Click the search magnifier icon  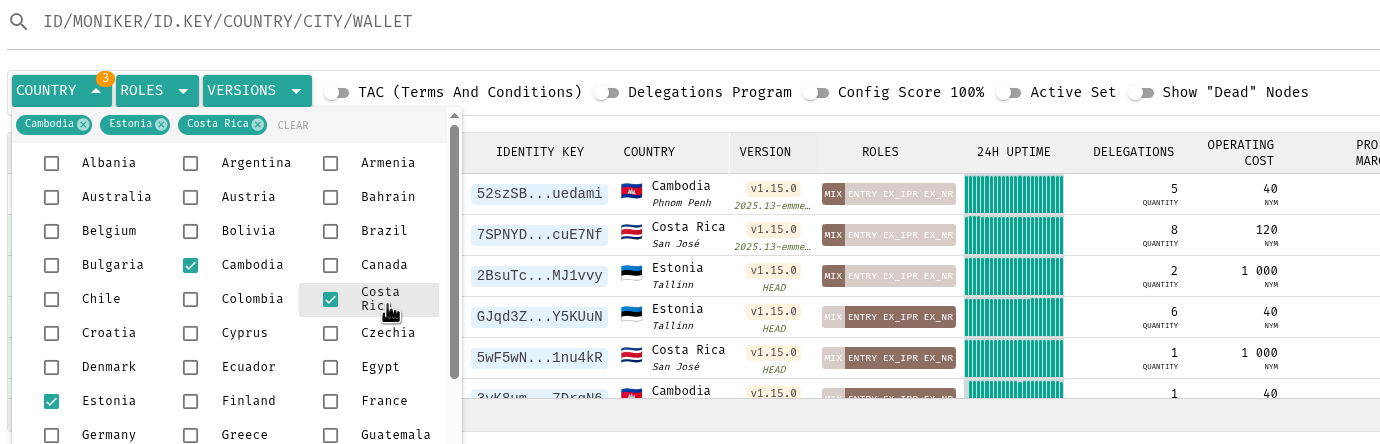click(x=18, y=22)
